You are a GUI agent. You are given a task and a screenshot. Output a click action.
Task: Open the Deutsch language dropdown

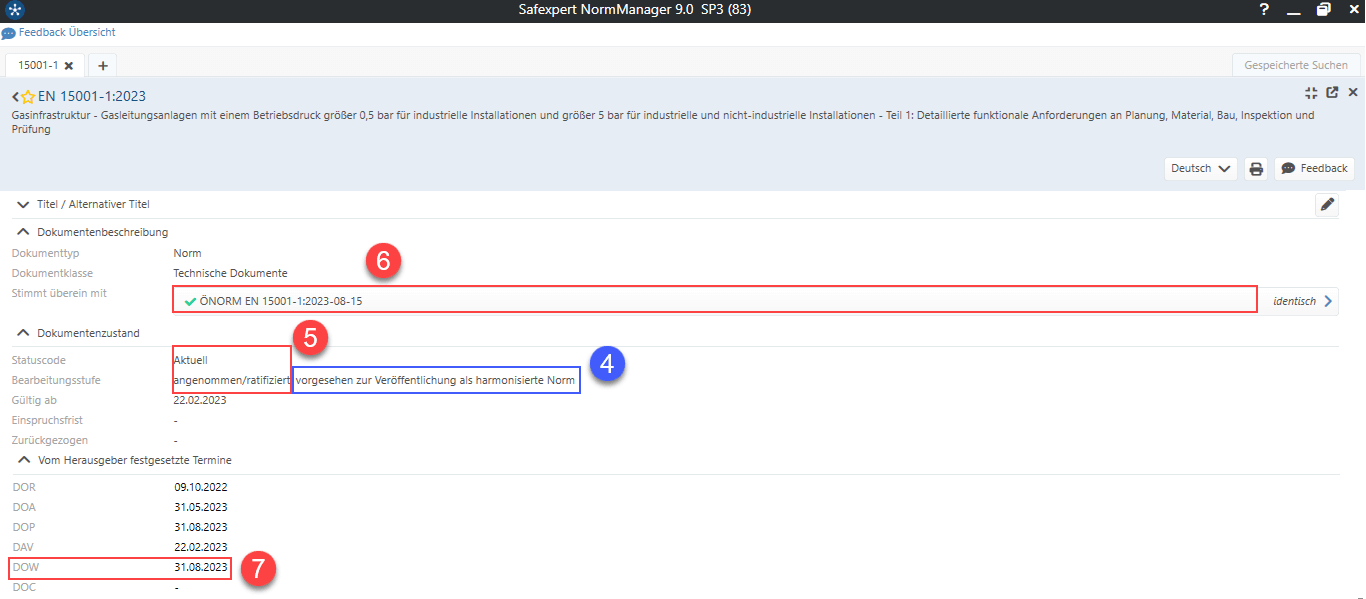point(1200,169)
